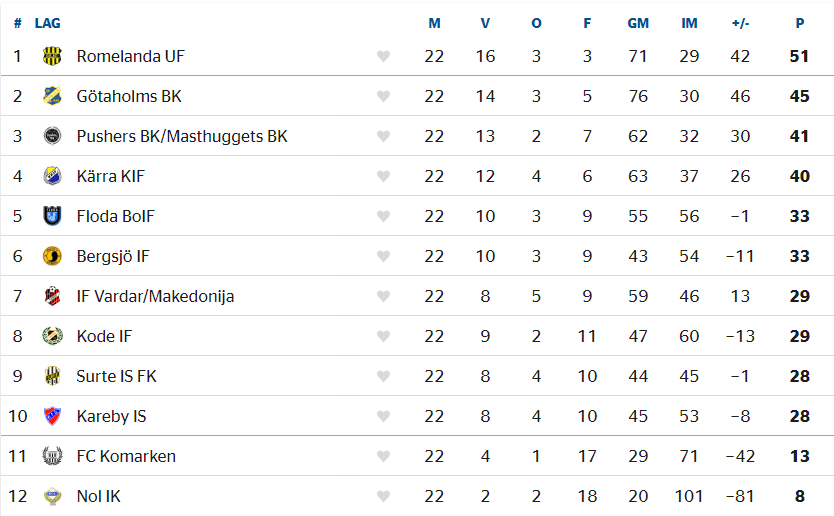Favorite Romelanda UF with the heart
This screenshot has height=516, width=834.
coord(383,56)
